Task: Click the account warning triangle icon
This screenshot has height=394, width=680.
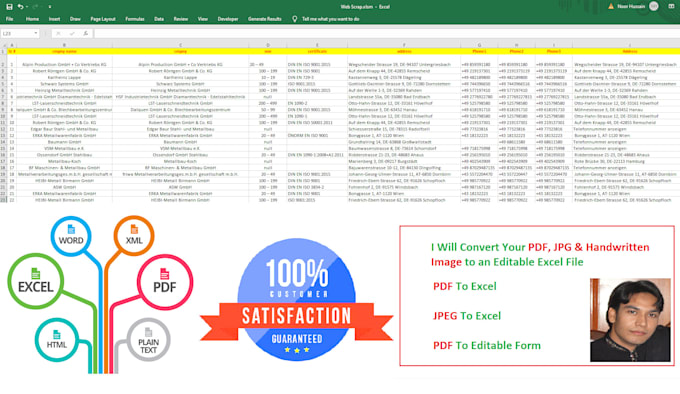Action: click(x=611, y=7)
